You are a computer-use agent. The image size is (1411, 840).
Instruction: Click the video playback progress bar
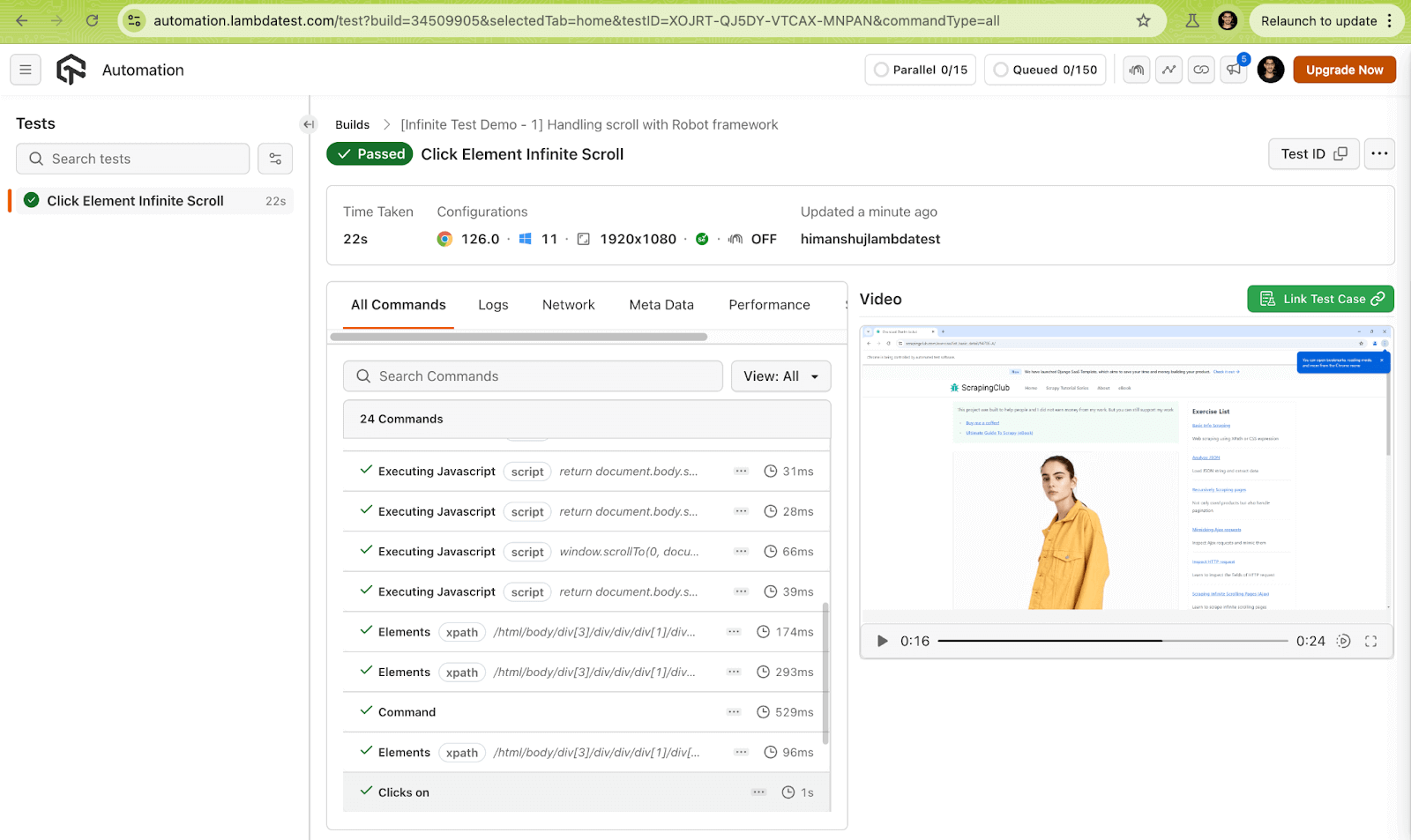(1111, 641)
